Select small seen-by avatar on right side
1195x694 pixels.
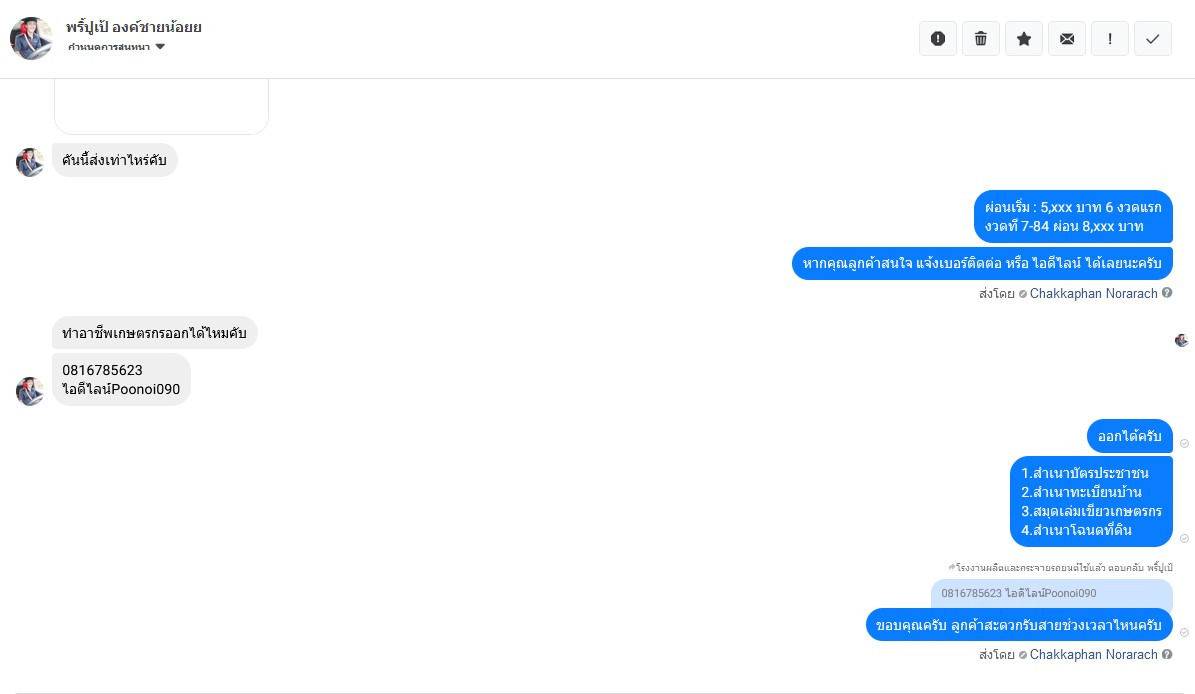click(x=1181, y=340)
